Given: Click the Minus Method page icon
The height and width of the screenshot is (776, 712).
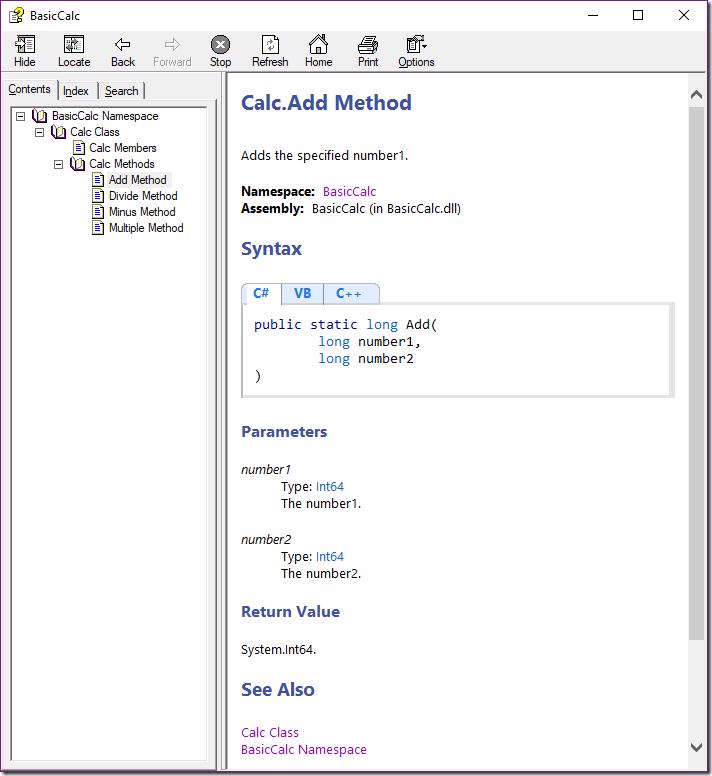Looking at the screenshot, I should tap(98, 211).
